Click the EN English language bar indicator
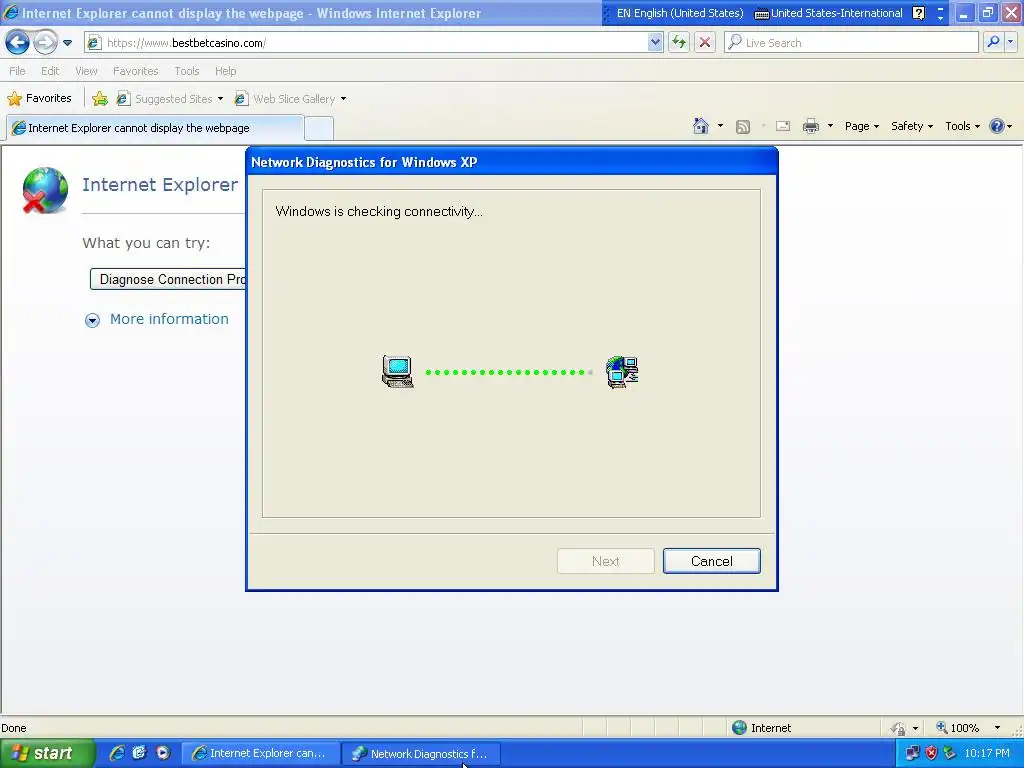 pyautogui.click(x=679, y=13)
